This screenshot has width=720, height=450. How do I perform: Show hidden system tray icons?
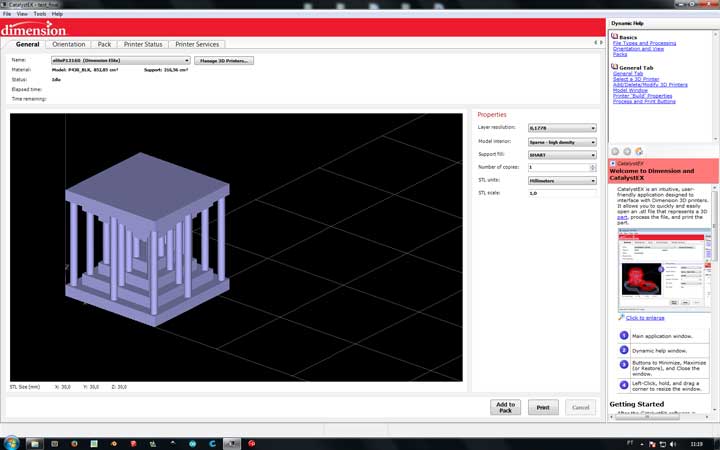point(642,444)
